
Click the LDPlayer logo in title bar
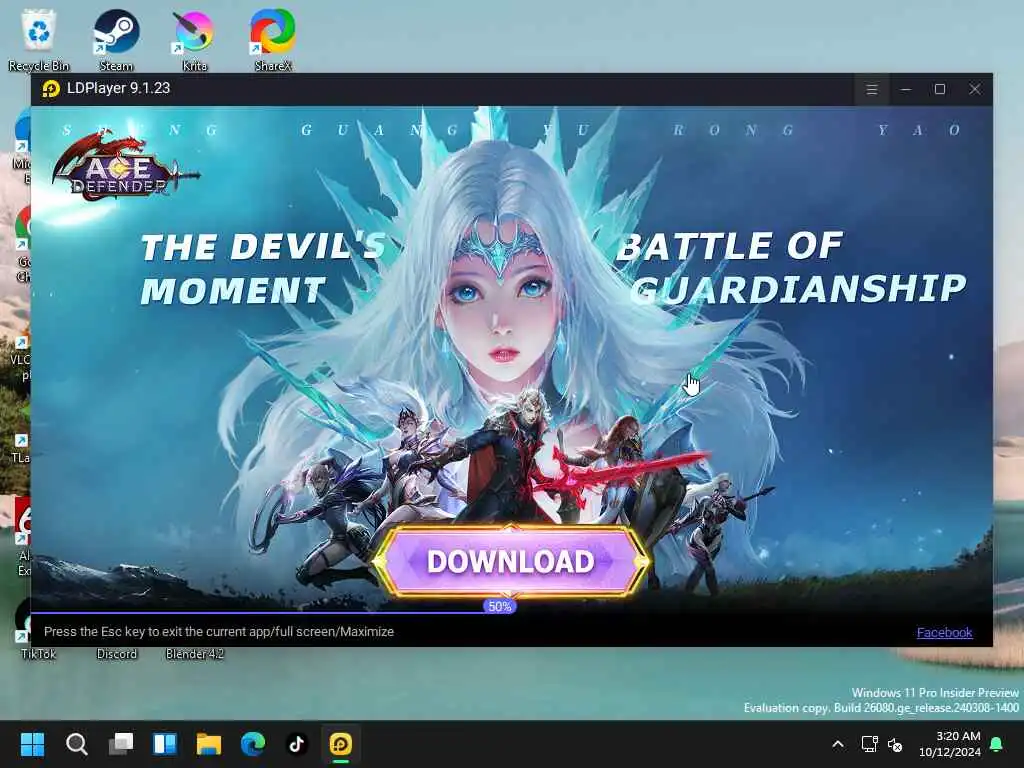coord(51,88)
